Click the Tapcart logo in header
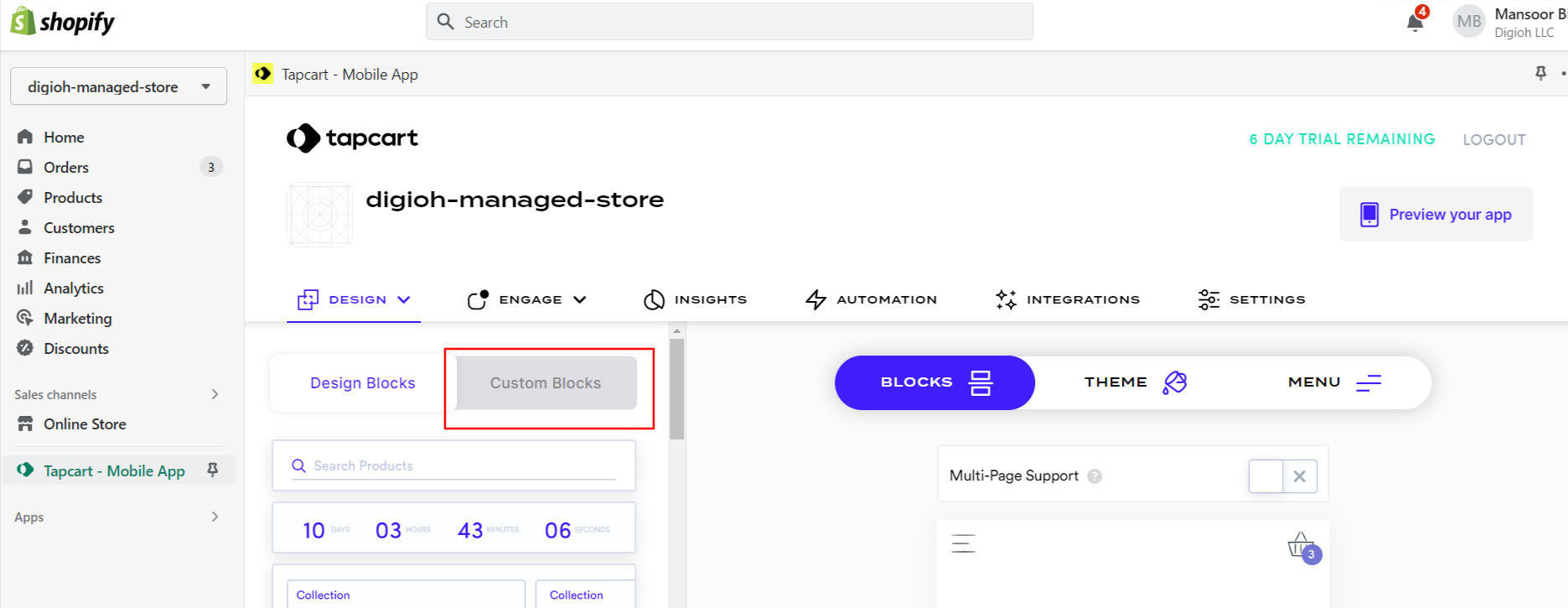The image size is (1568, 608). 352,138
